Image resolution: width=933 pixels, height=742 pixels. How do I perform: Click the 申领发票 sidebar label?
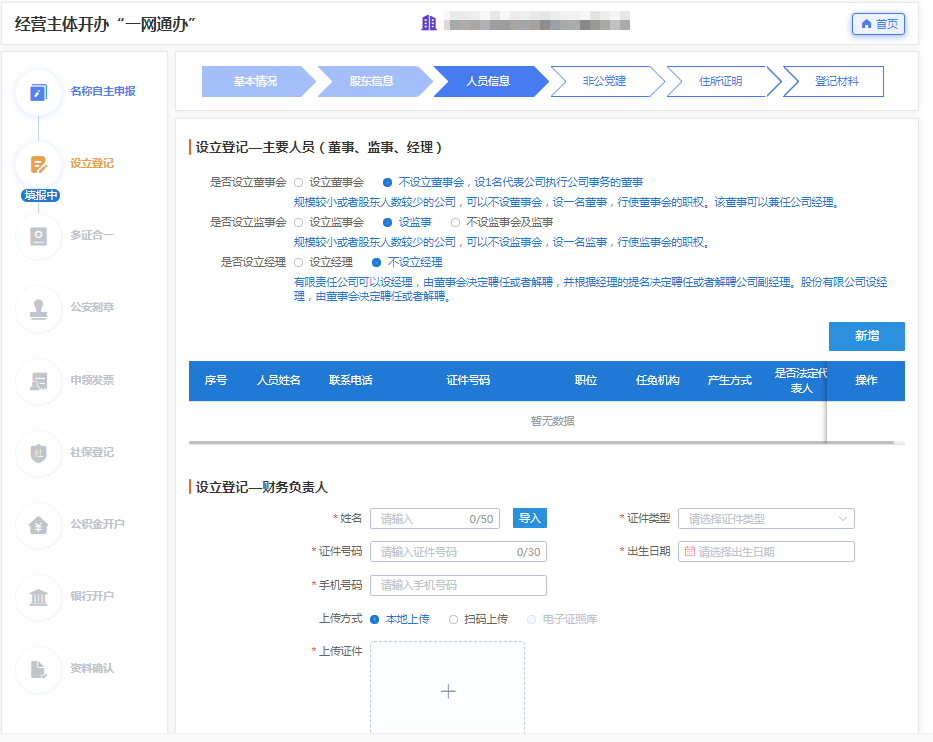[92, 380]
